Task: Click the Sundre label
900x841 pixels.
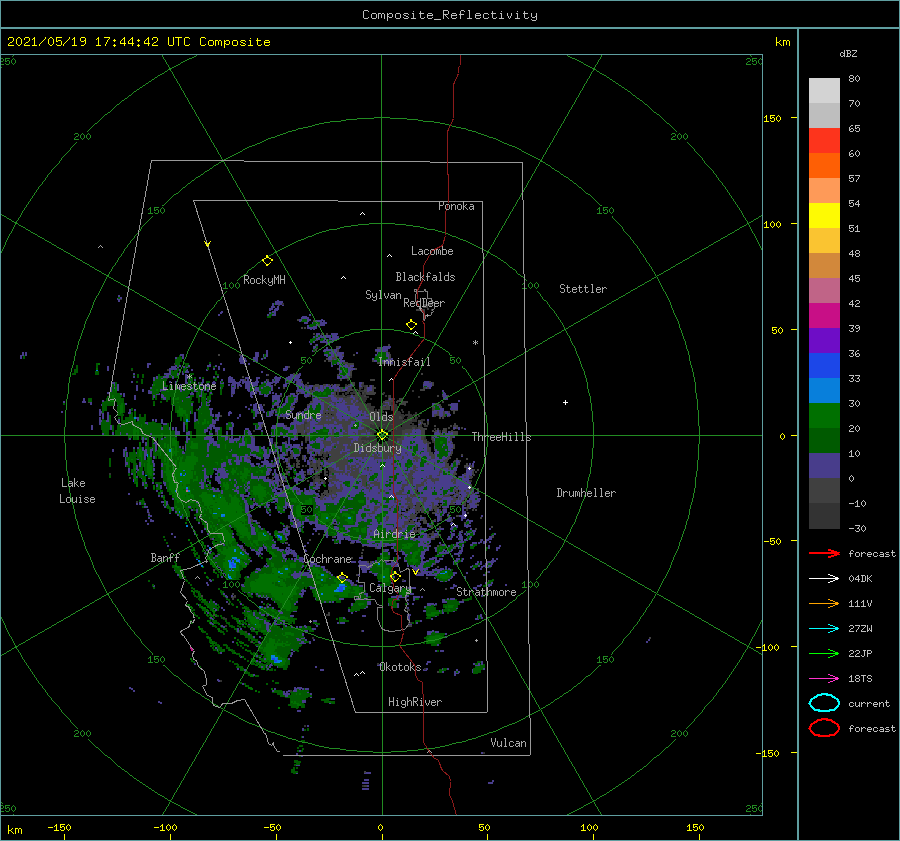Action: pos(303,414)
